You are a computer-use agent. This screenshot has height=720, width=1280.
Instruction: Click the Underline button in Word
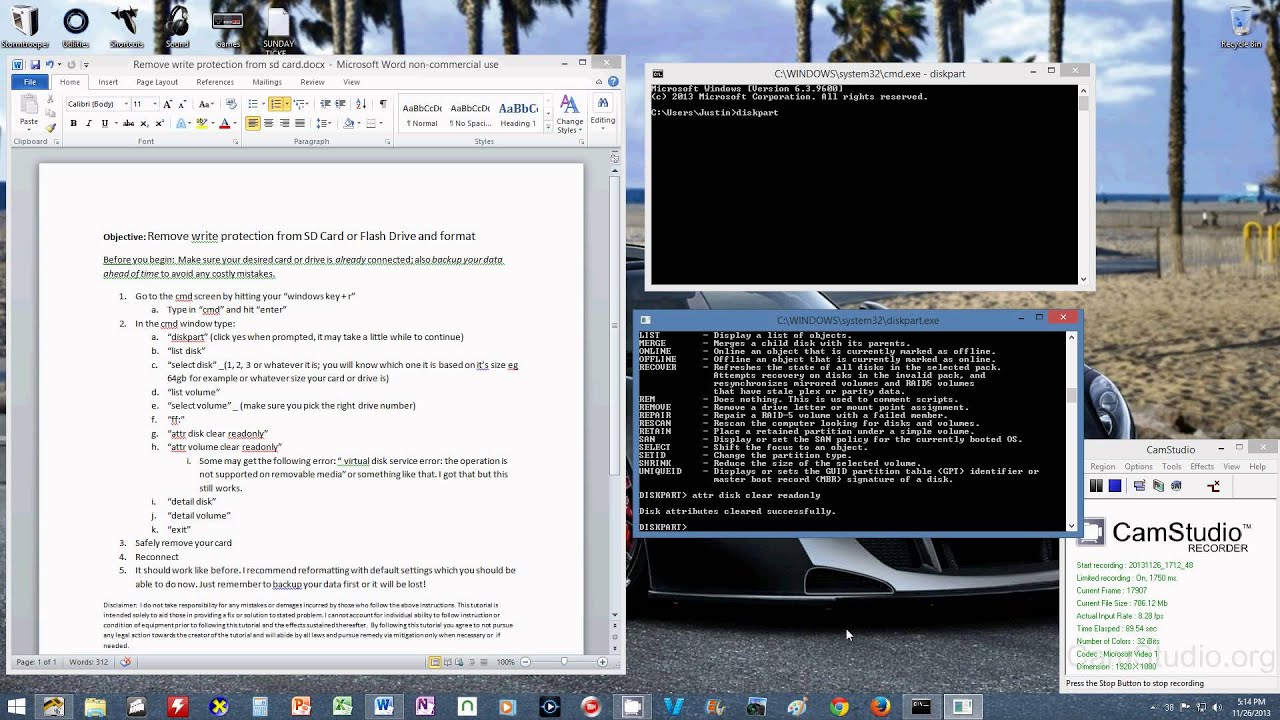click(x=104, y=123)
